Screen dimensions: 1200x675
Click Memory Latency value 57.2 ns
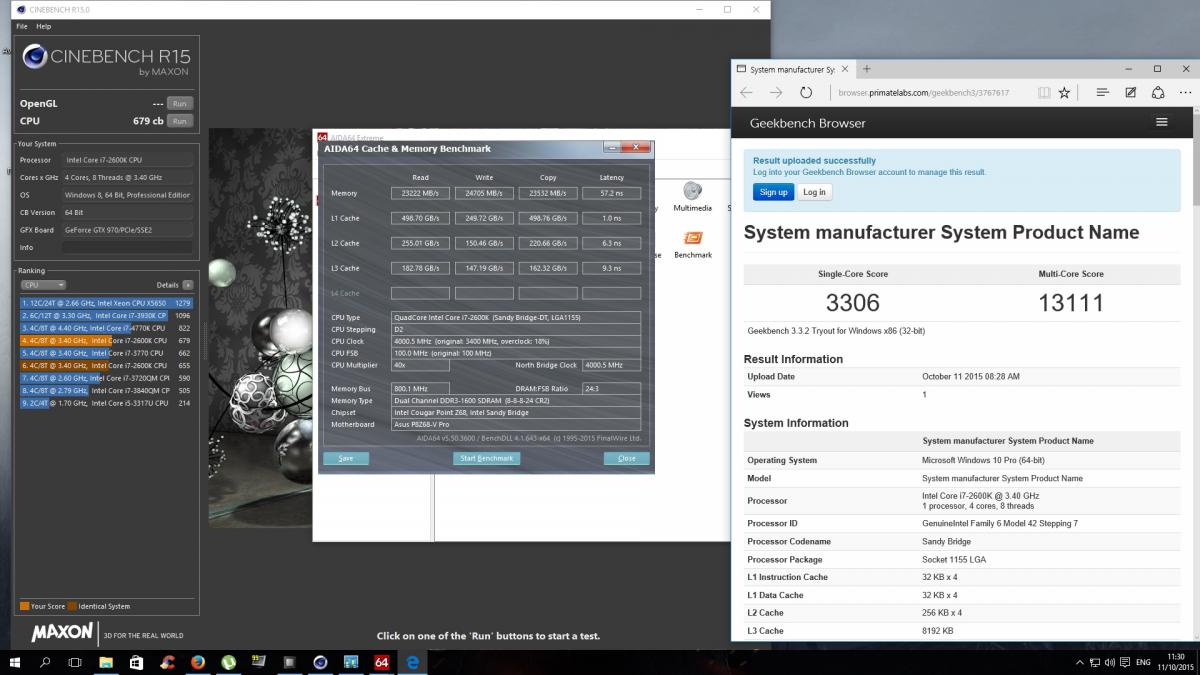[612, 193]
